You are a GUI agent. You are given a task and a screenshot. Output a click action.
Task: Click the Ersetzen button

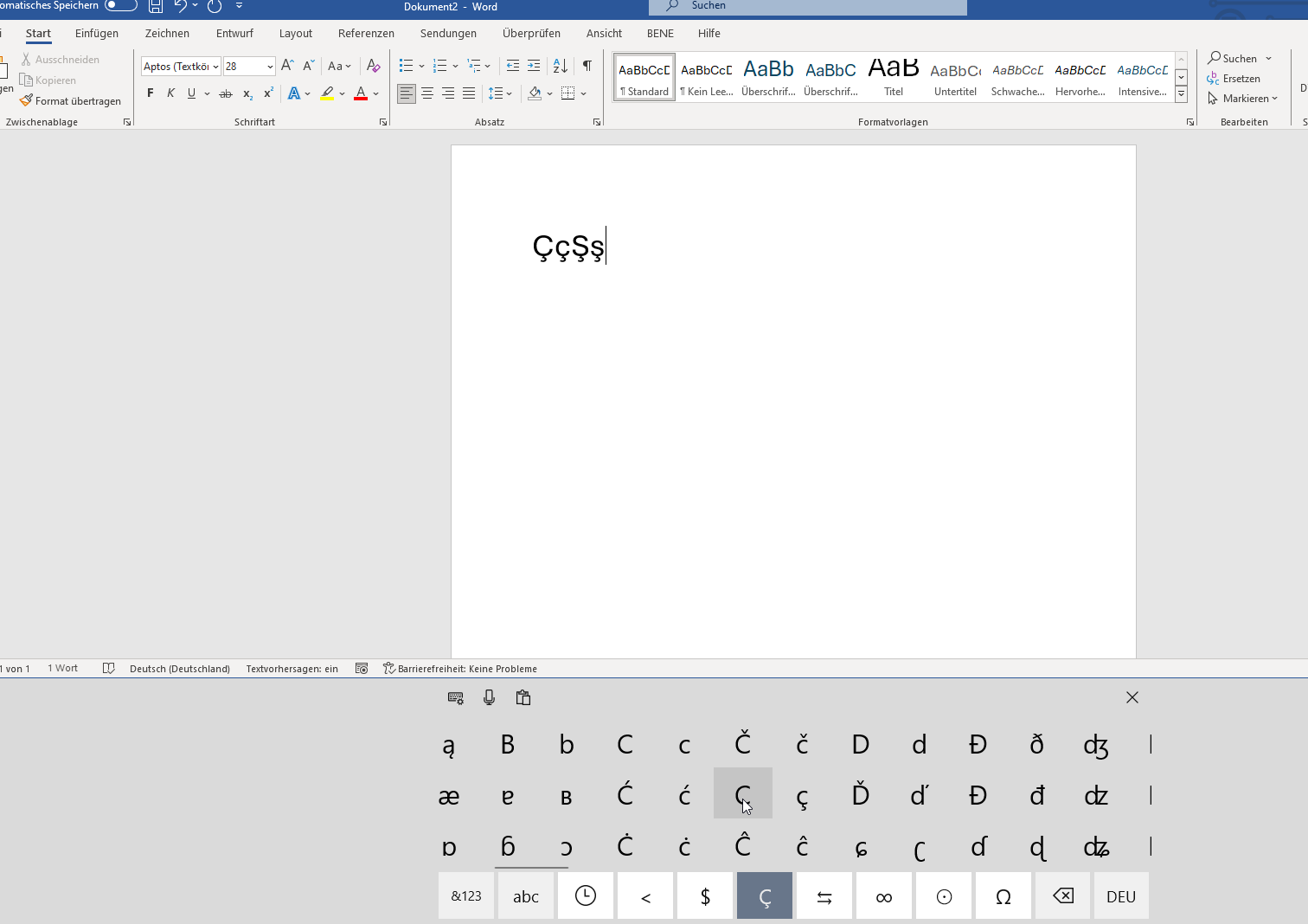(1234, 79)
